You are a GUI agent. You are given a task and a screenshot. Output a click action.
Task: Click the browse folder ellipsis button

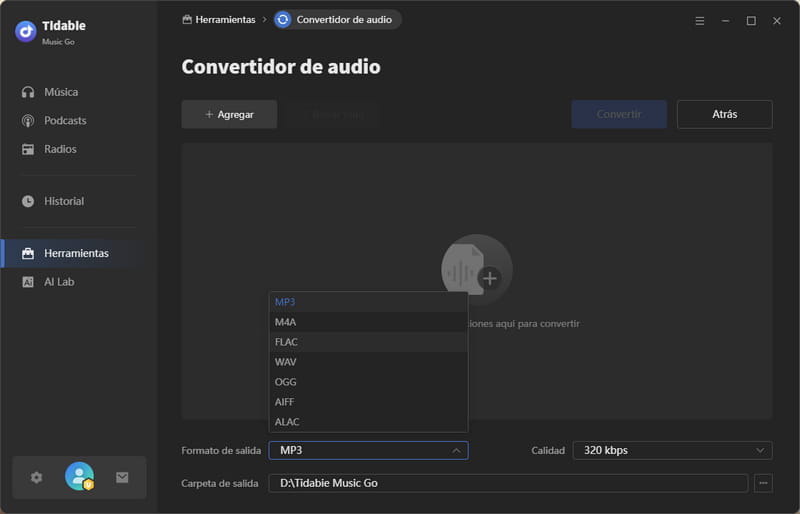(x=763, y=483)
